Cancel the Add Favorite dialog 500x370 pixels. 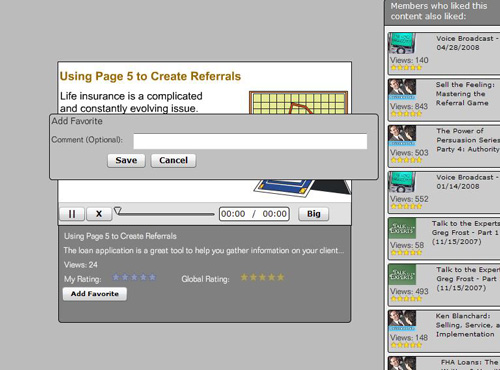(173, 160)
